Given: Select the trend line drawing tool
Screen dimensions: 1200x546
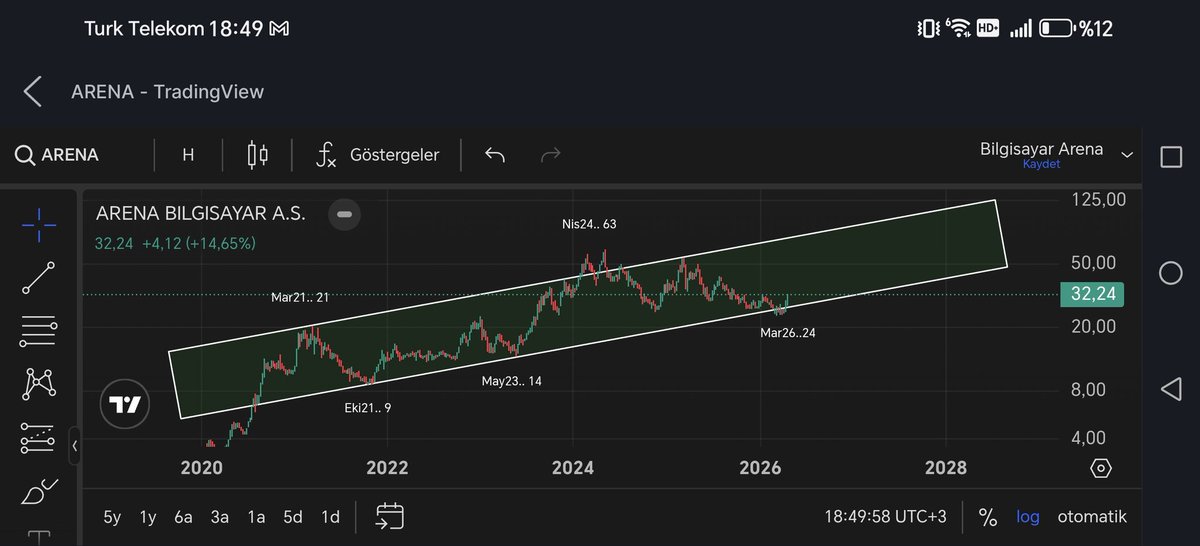Looking at the screenshot, I should 38,278.
